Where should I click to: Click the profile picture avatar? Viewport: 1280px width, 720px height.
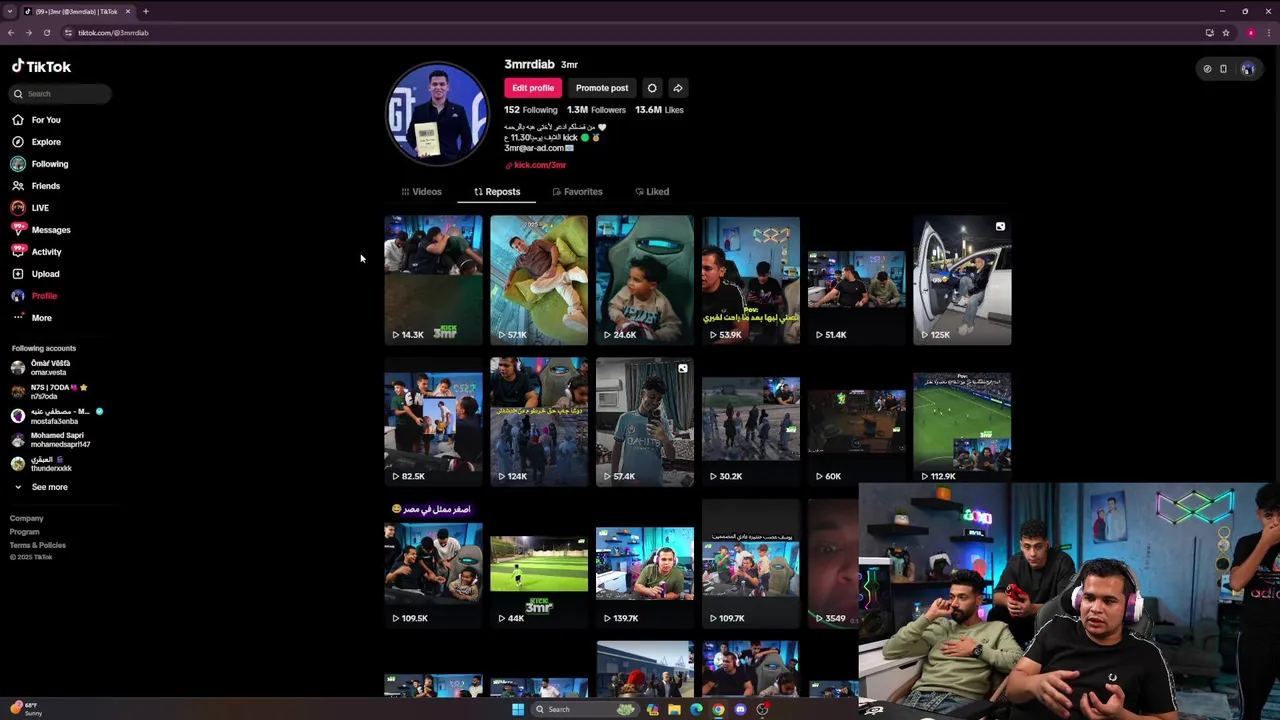pos(437,113)
